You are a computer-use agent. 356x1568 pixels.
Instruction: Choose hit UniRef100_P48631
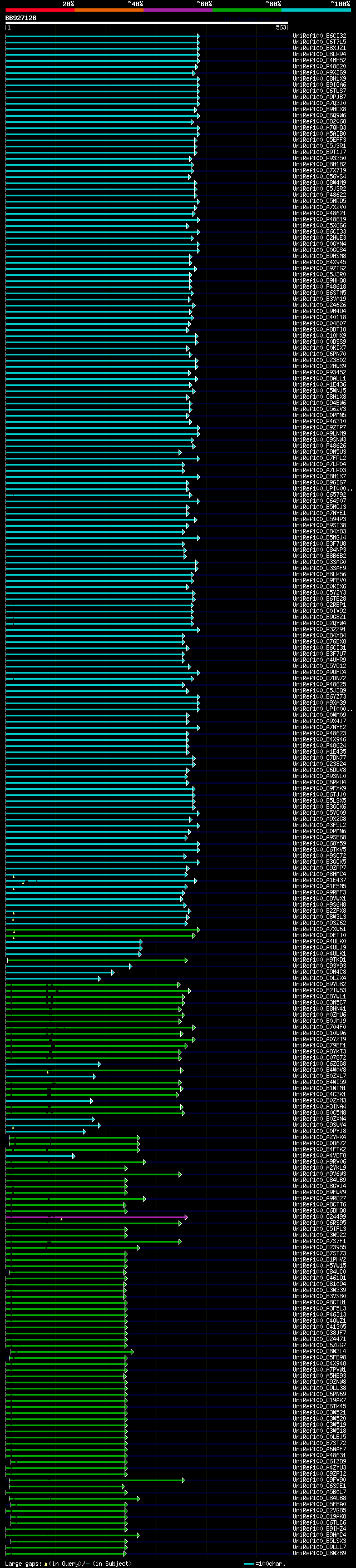point(319,1455)
